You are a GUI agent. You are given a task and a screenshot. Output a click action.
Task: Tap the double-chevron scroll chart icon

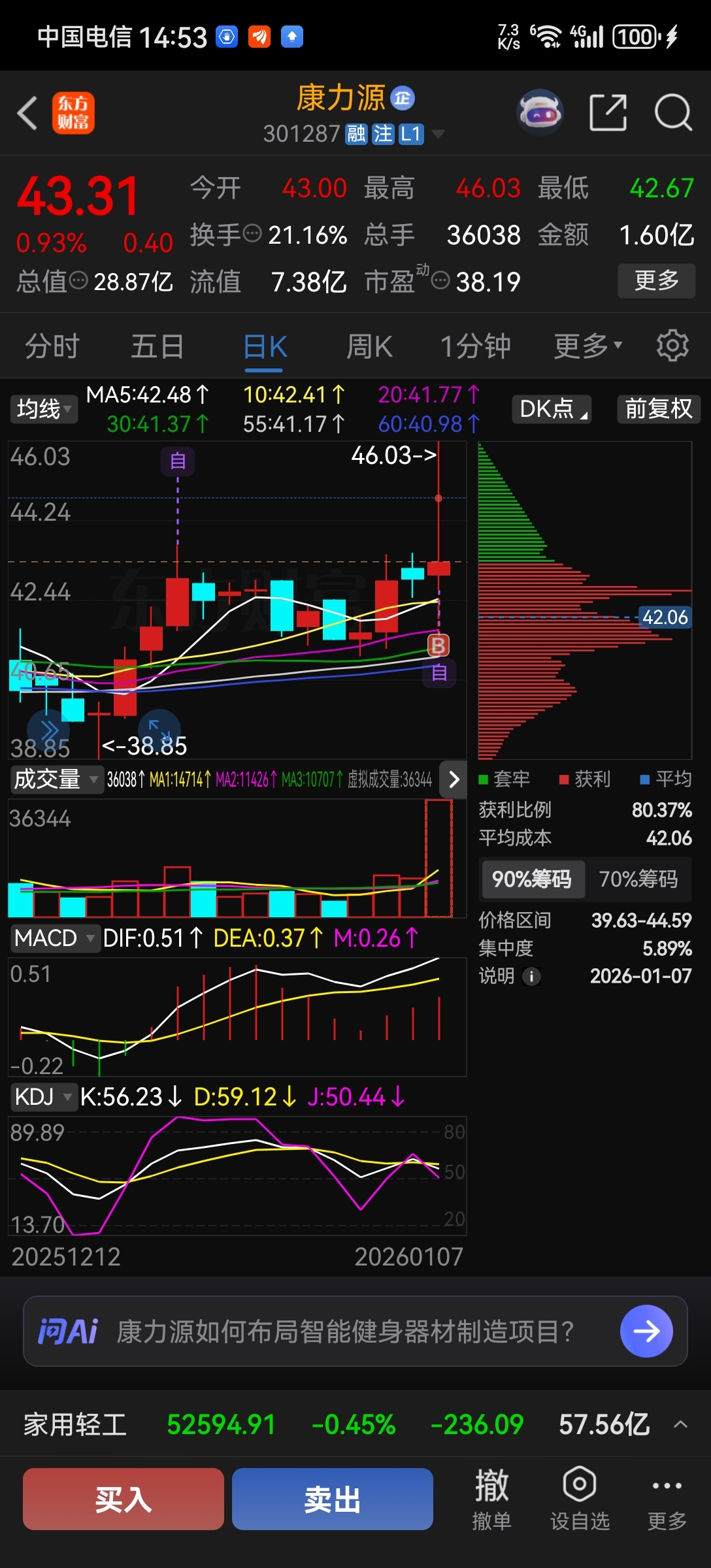(48, 731)
